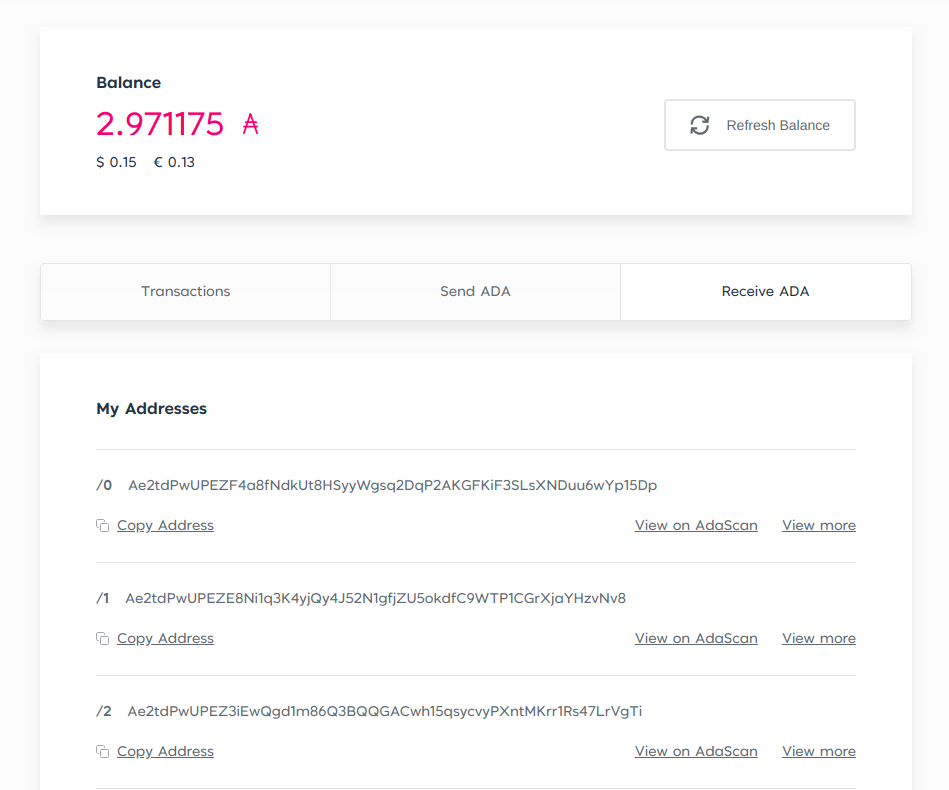949x790 pixels.
Task: Copy Address link for address /1
Action: (x=165, y=639)
